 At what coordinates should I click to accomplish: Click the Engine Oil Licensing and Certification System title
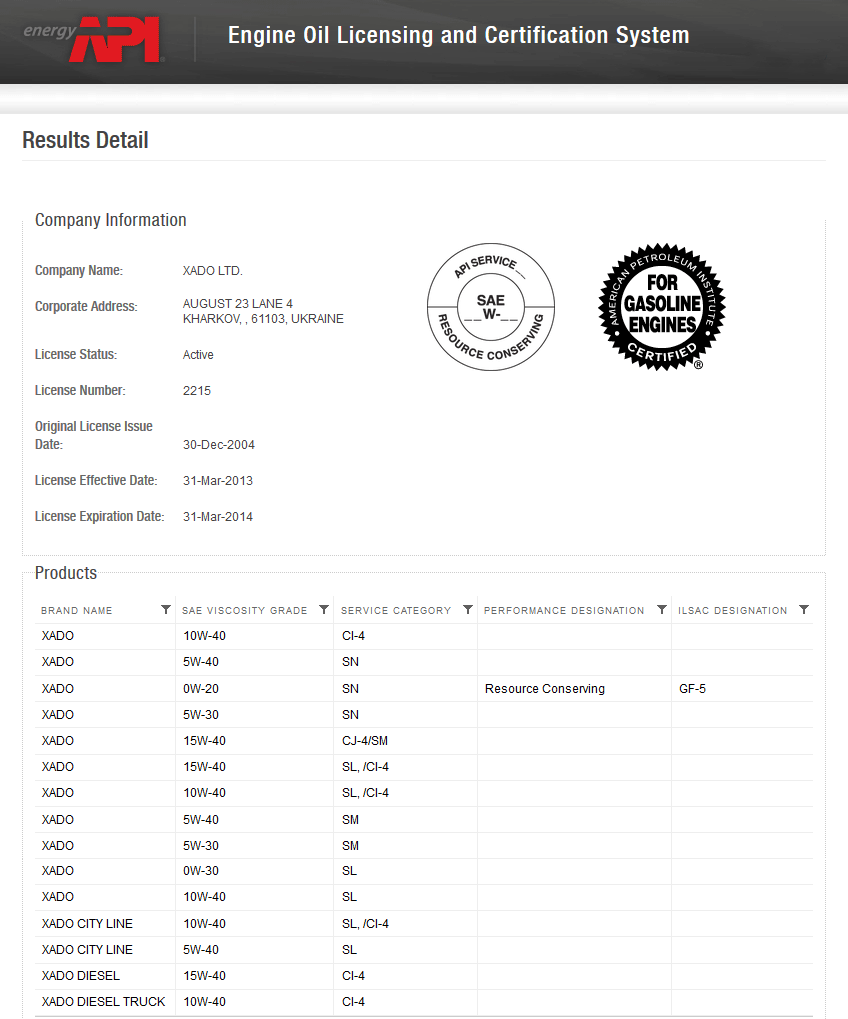pos(458,35)
